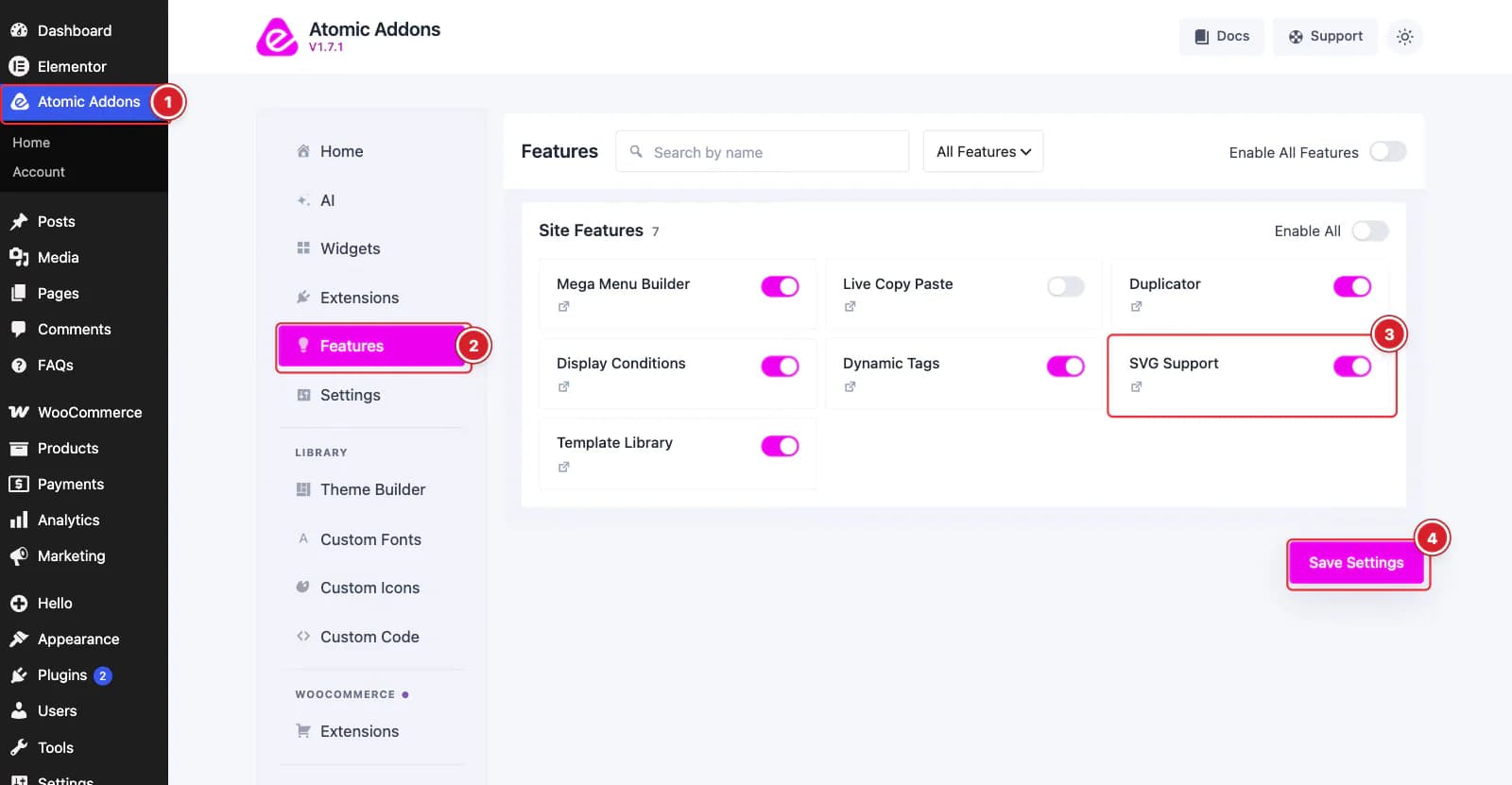Switch off the SVG Support toggle

pos(1352,366)
